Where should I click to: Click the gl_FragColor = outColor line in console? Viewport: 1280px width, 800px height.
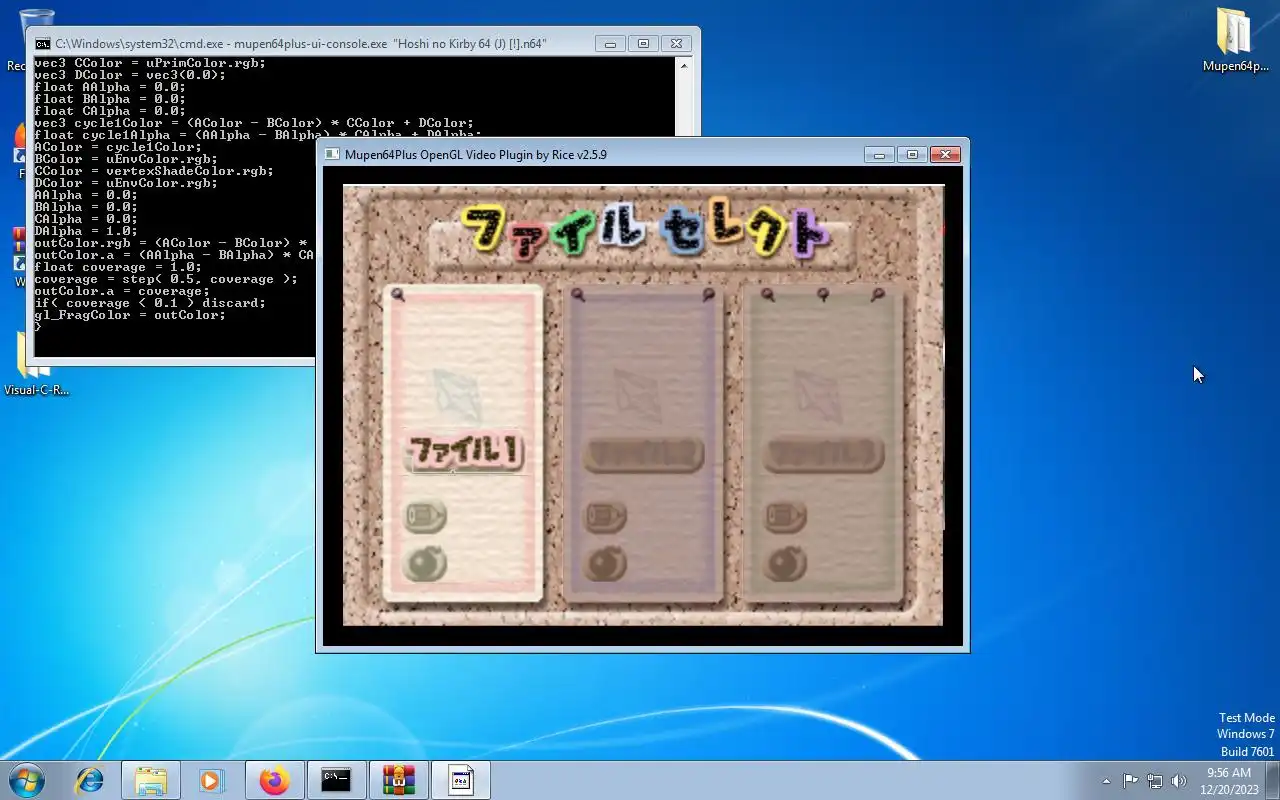coord(130,315)
